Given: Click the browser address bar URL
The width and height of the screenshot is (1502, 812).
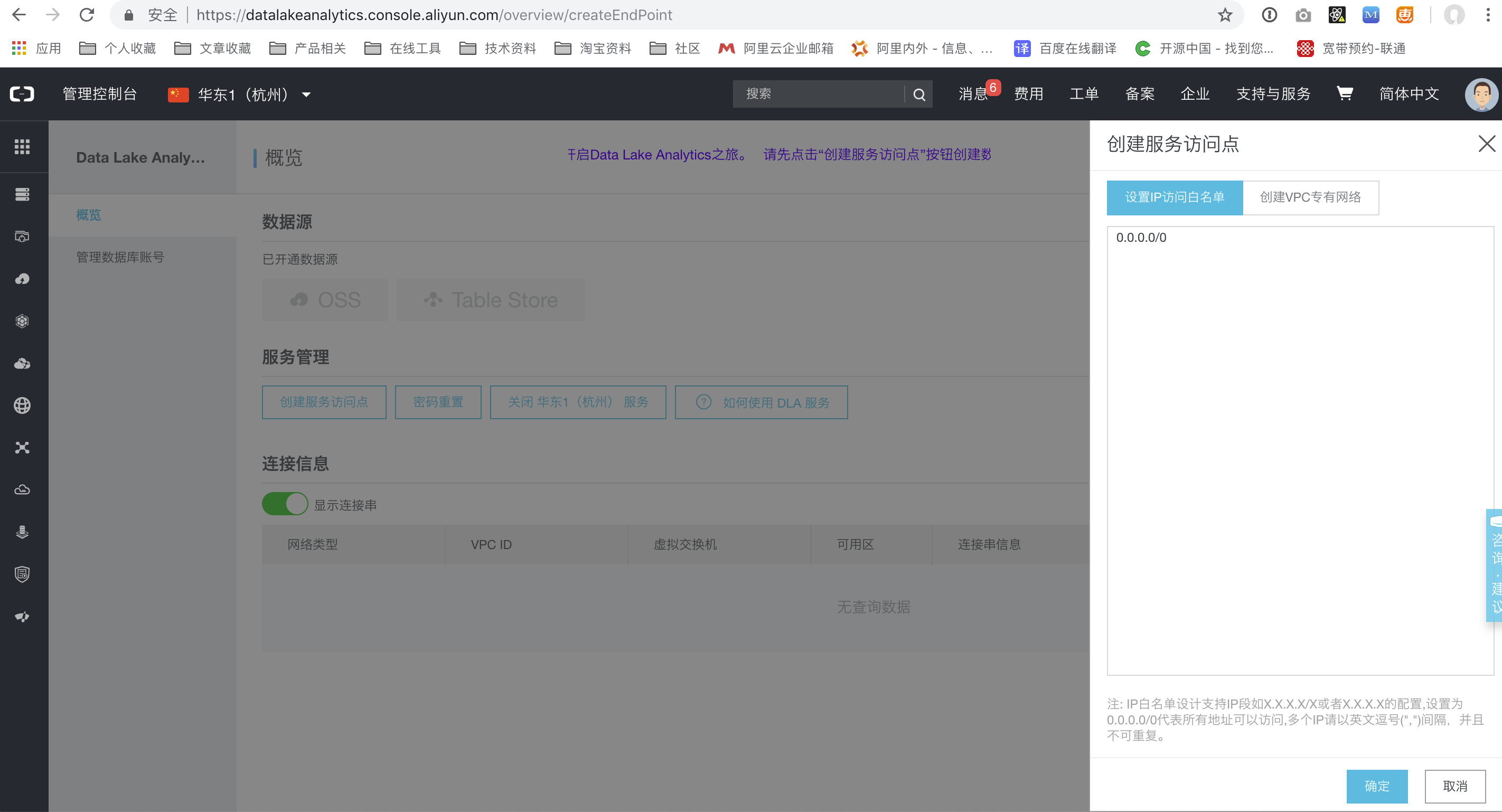Looking at the screenshot, I should tap(434, 15).
